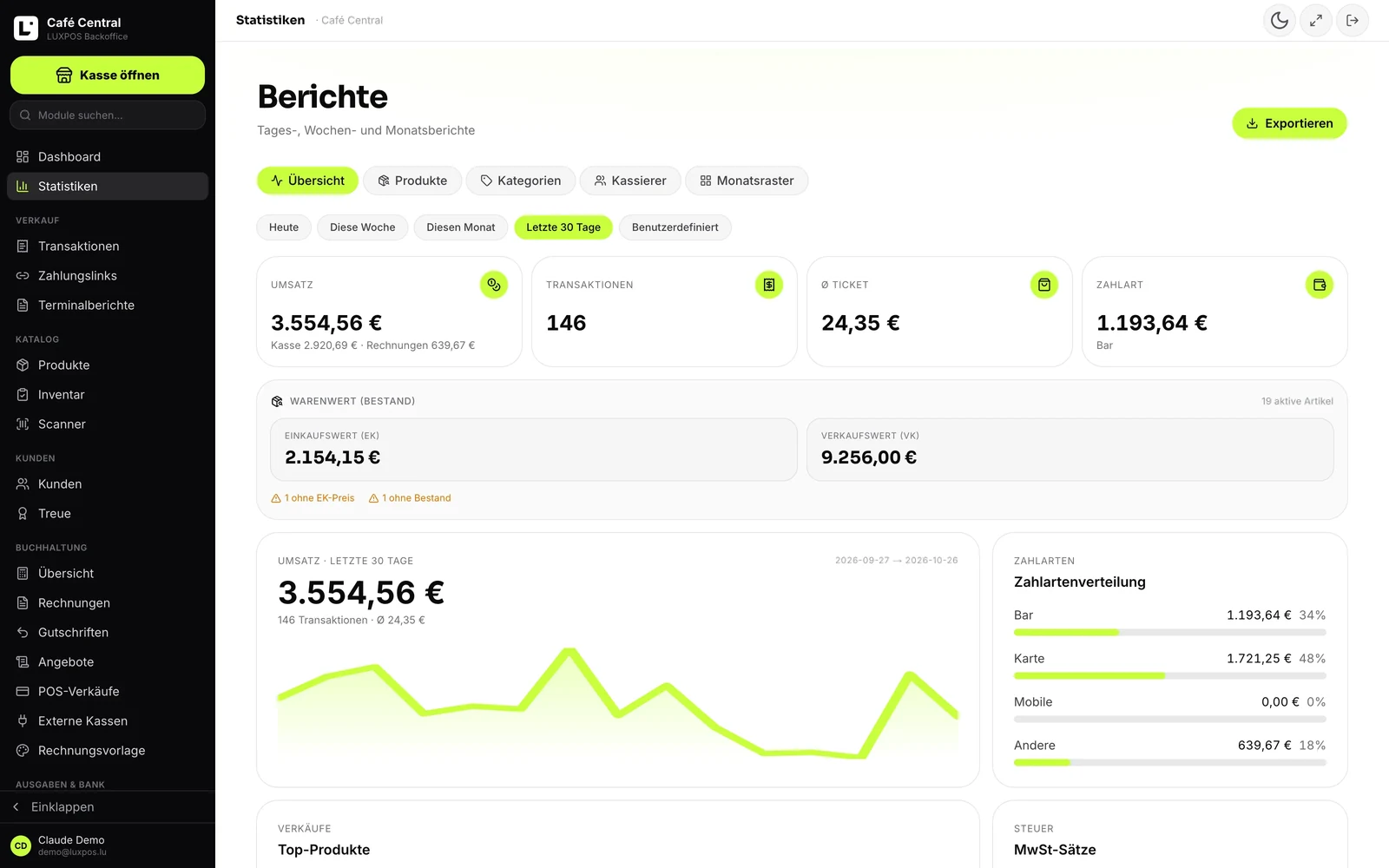Screen dimensions: 1389x868
Task: Switch to the Monatsraster report tab
Action: coord(747,181)
